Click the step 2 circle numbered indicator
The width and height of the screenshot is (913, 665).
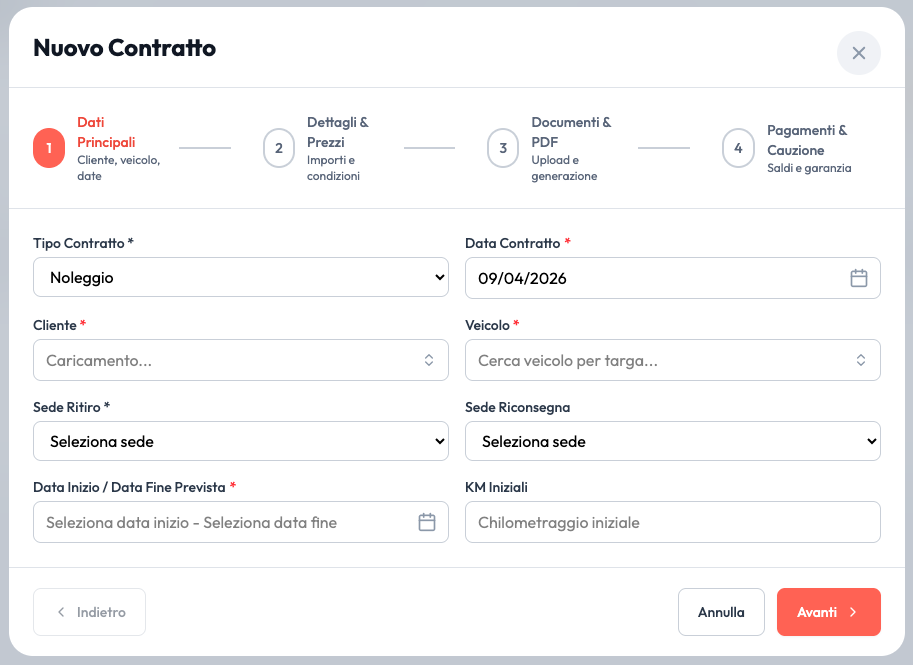click(278, 147)
